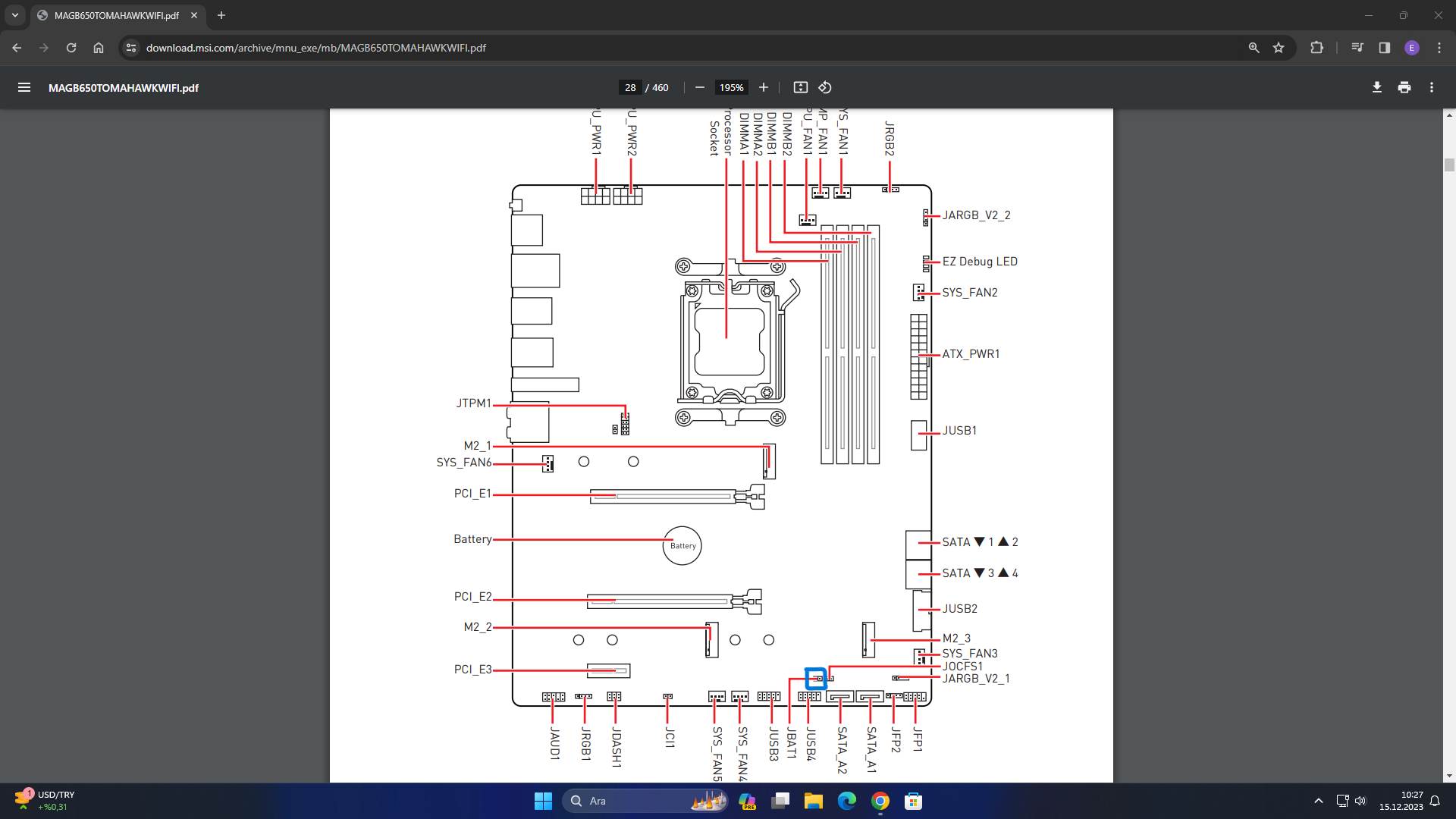Open the Windows Start menu

543,801
